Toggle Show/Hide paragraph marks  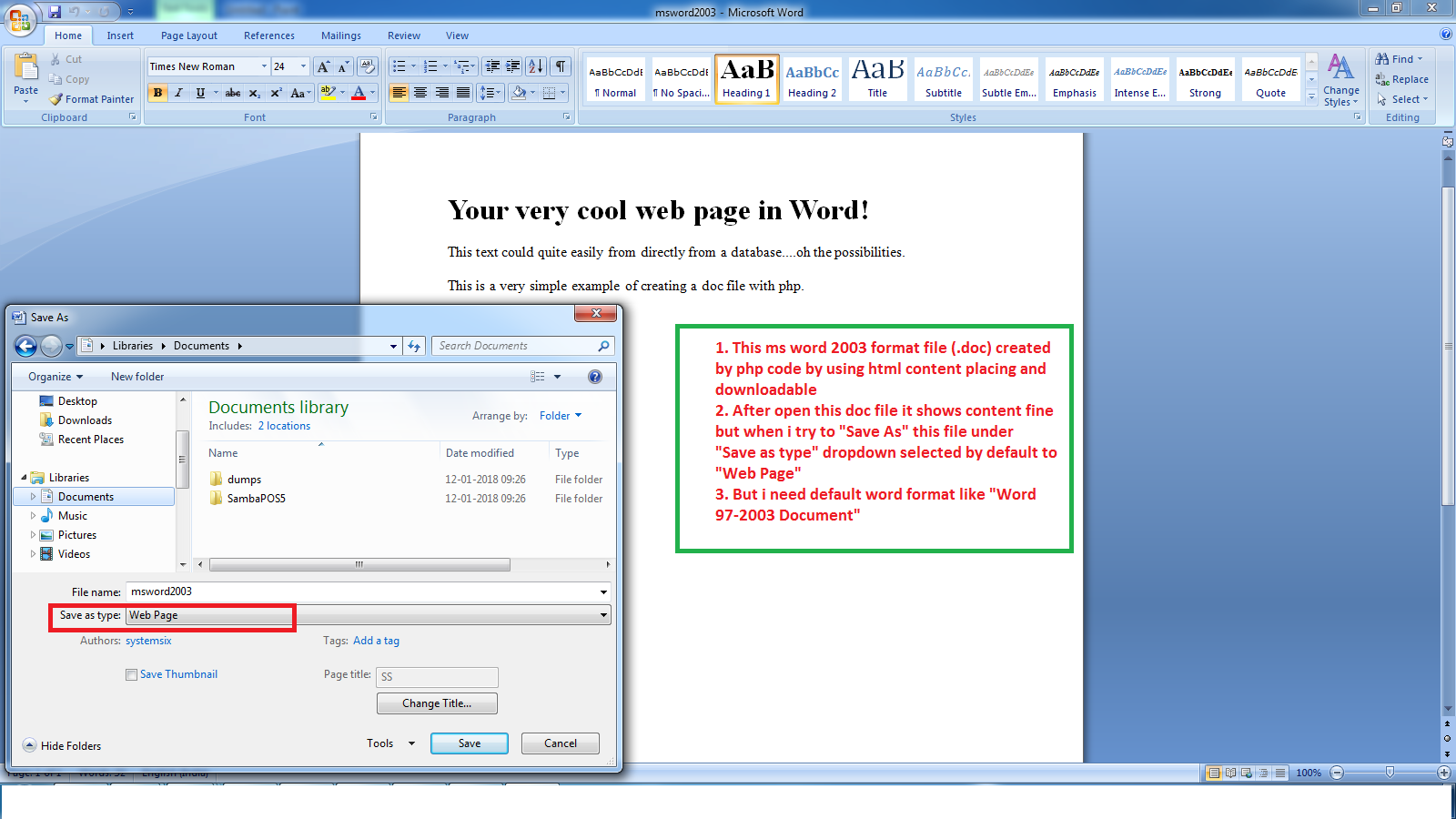coord(561,66)
